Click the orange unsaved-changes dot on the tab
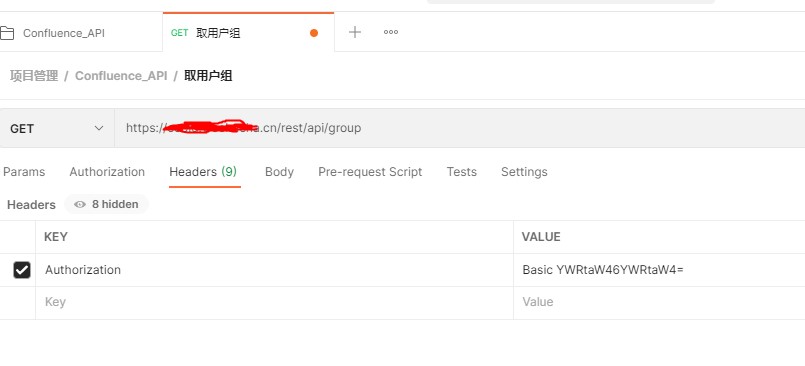 tap(314, 33)
